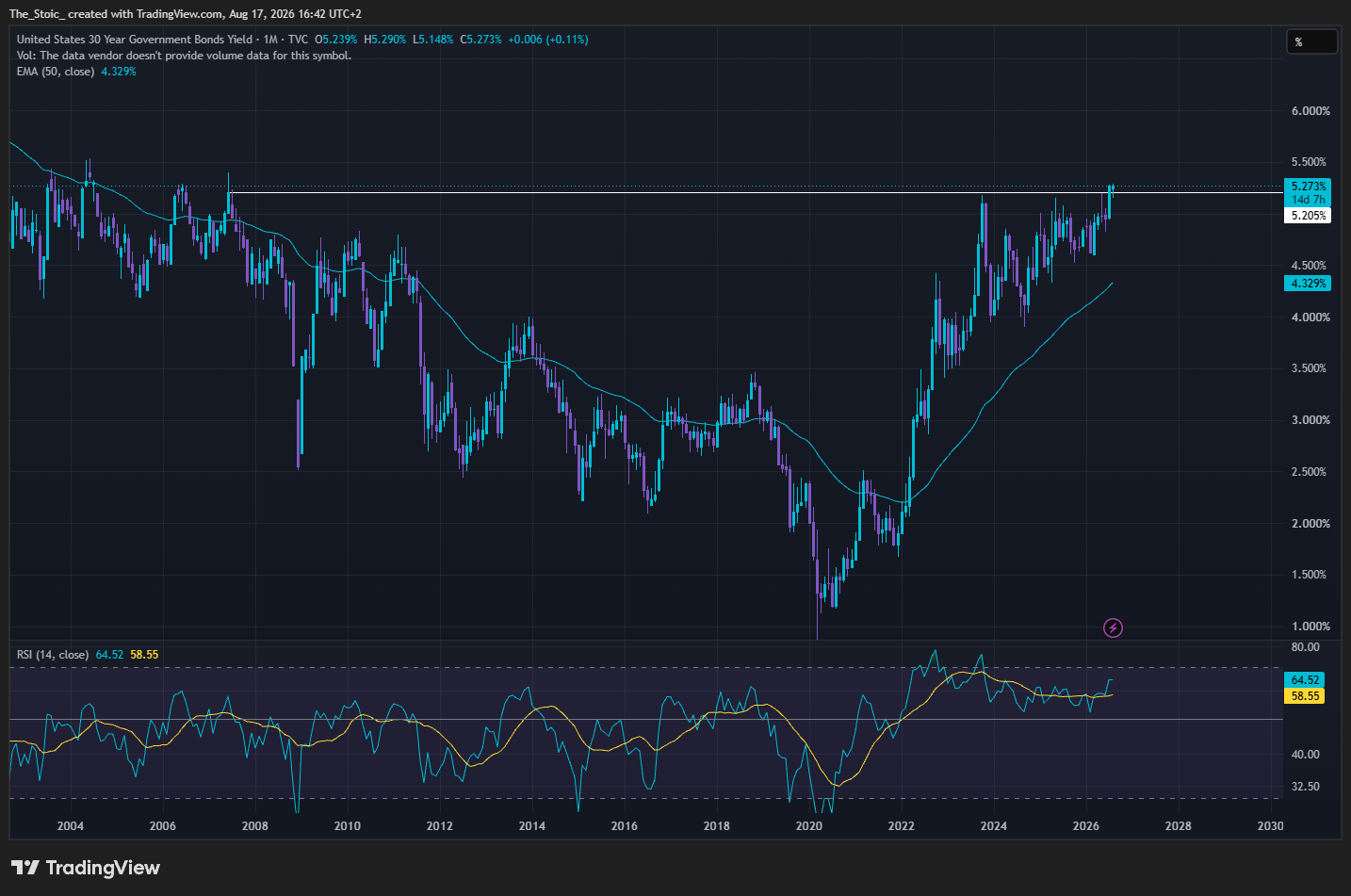Click the purple lightning bolt event icon

coord(1113,627)
